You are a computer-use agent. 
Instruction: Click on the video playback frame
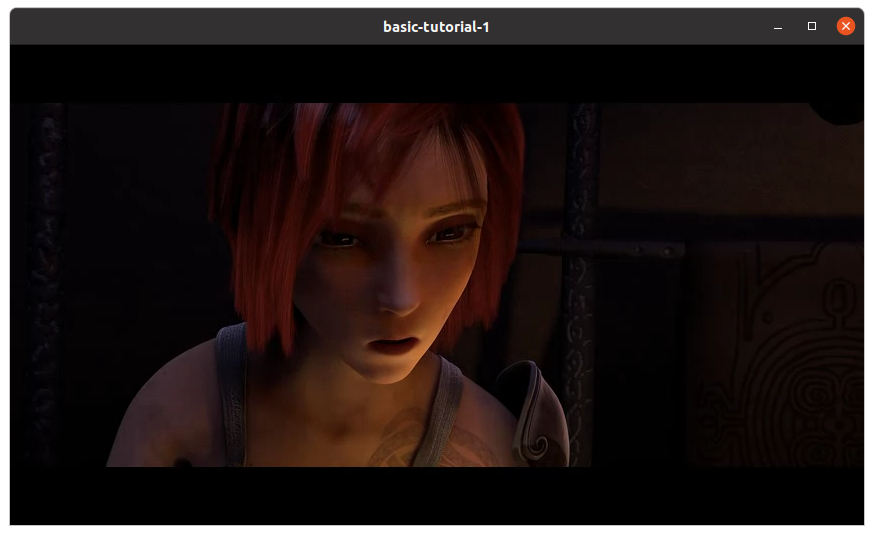point(437,285)
